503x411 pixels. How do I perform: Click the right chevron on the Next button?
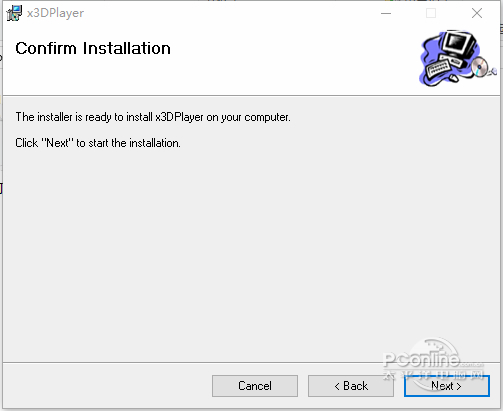459,386
